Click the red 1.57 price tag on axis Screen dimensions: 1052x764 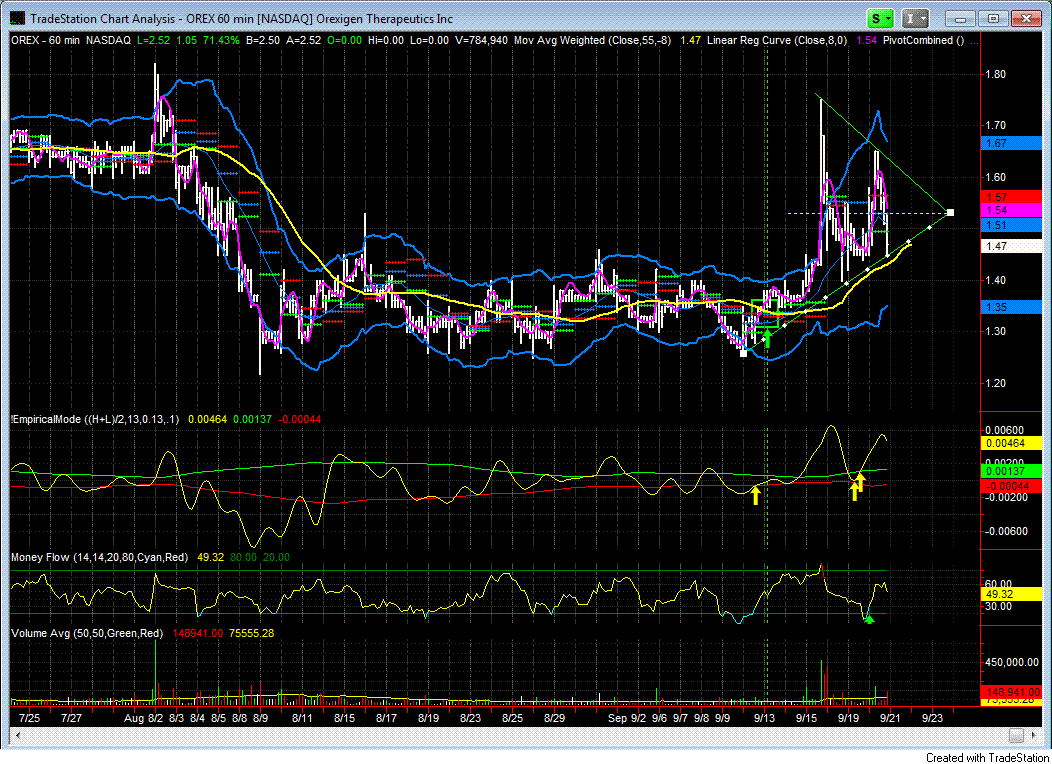tap(1010, 197)
